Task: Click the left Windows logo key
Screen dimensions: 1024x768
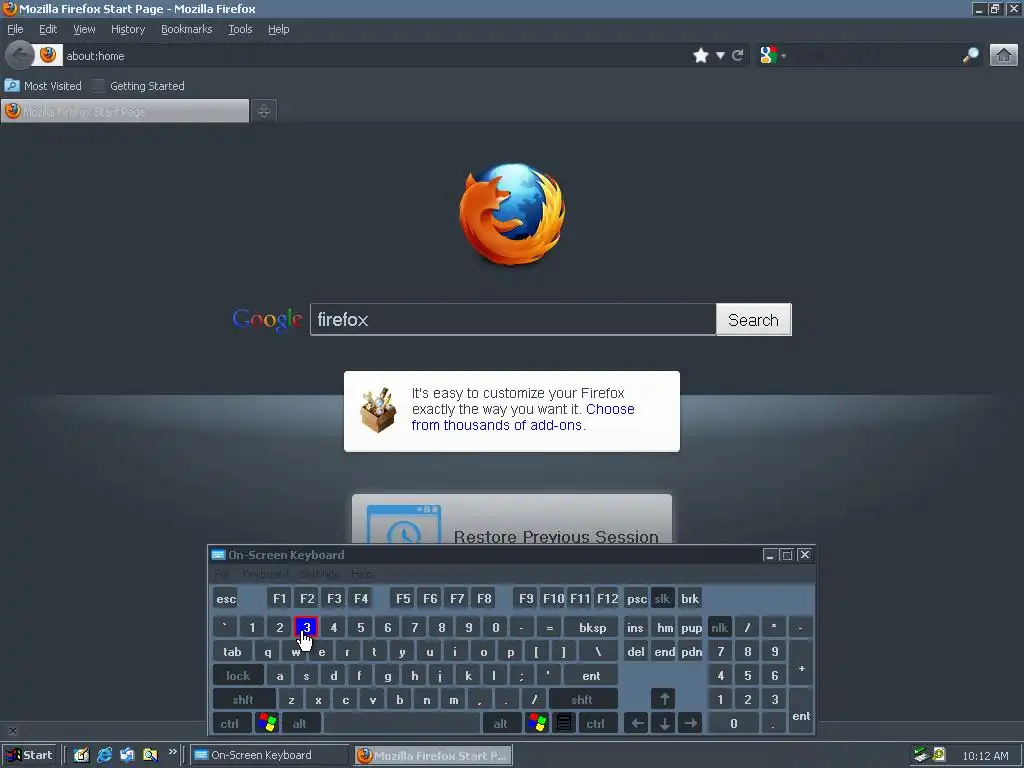Action: point(266,724)
